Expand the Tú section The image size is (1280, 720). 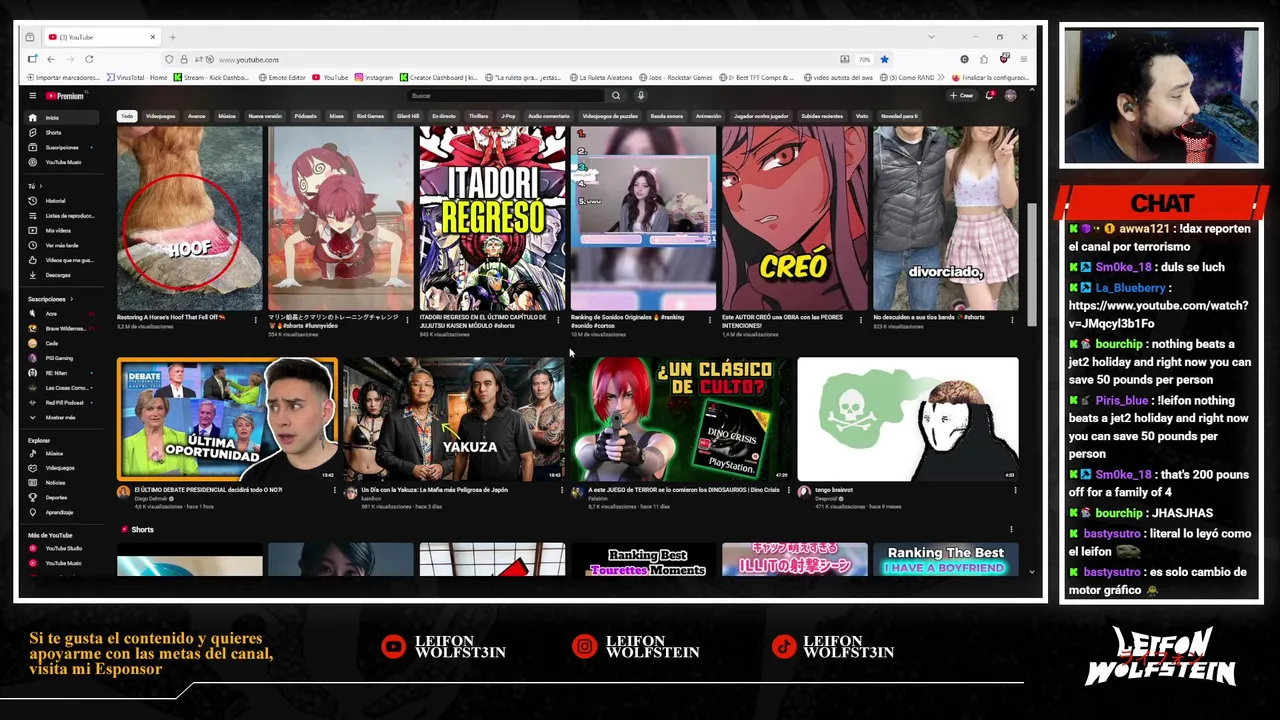(x=36, y=186)
